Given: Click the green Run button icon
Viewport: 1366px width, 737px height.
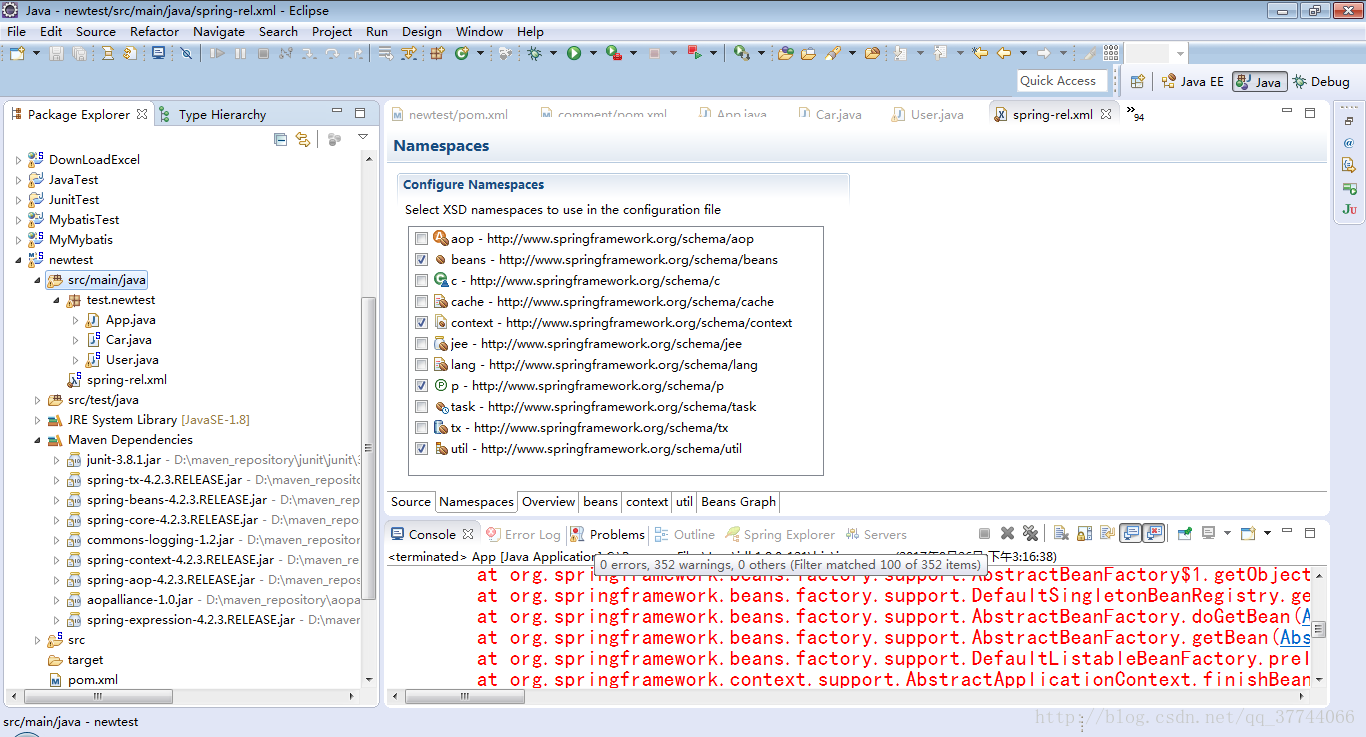Looking at the screenshot, I should click(574, 53).
